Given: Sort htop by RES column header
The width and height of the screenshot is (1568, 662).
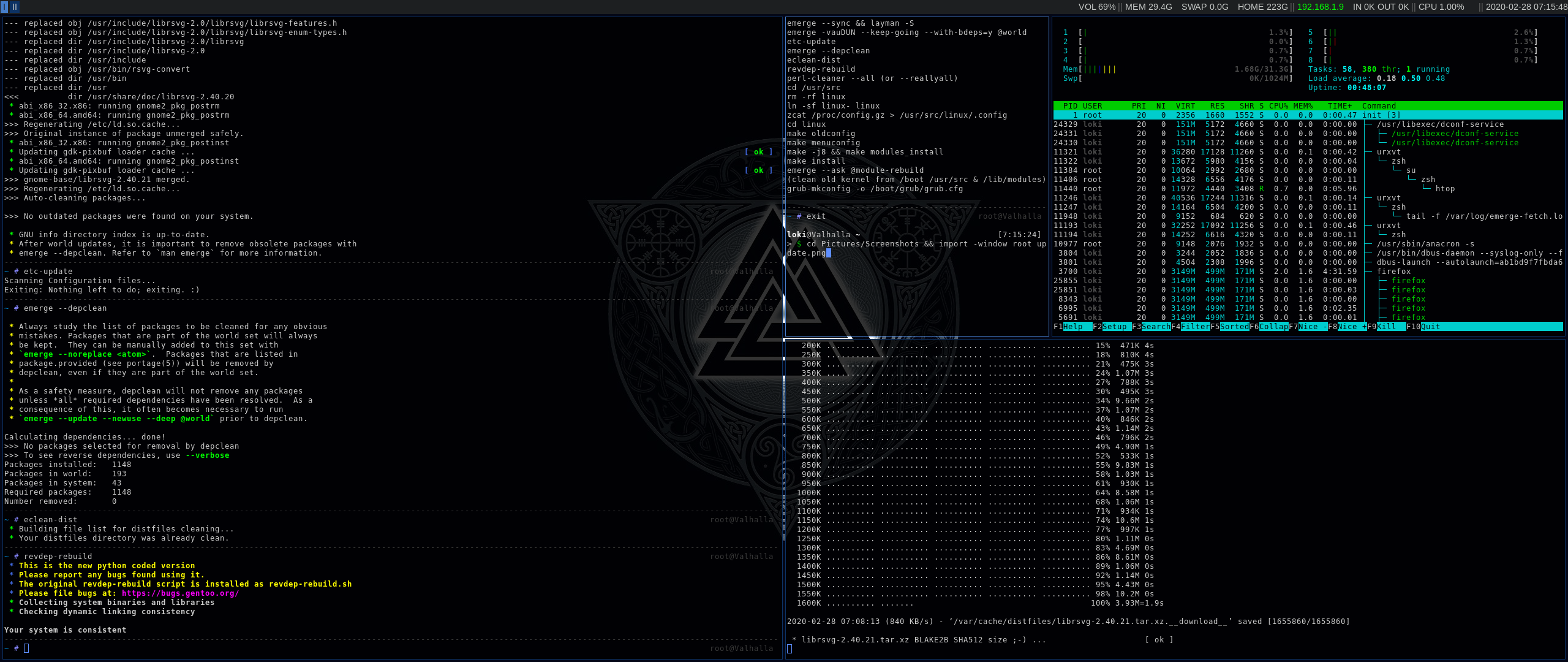Looking at the screenshot, I should pyautogui.click(x=1217, y=106).
